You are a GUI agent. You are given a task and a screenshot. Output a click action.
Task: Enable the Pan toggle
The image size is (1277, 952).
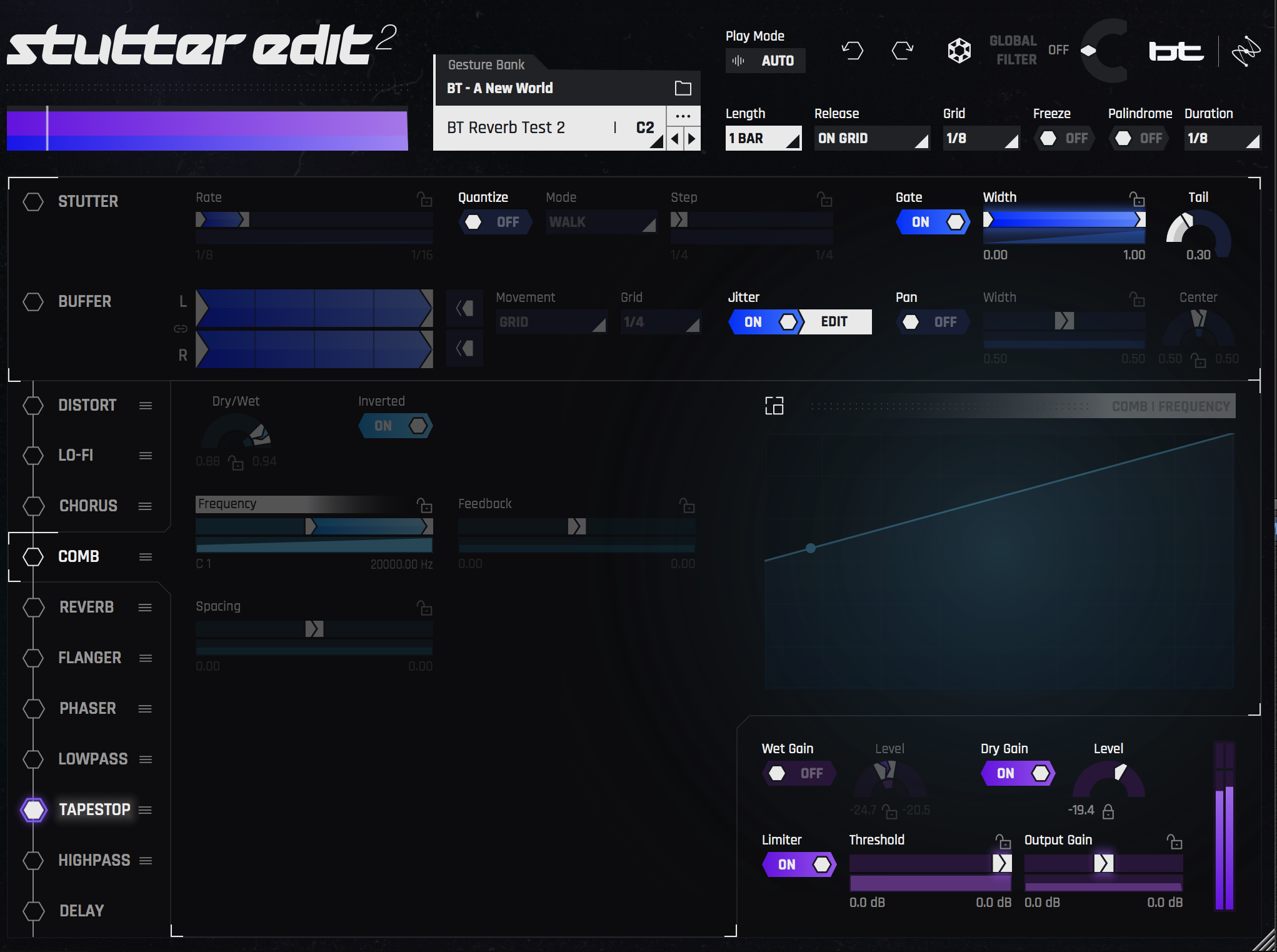pyautogui.click(x=933, y=322)
